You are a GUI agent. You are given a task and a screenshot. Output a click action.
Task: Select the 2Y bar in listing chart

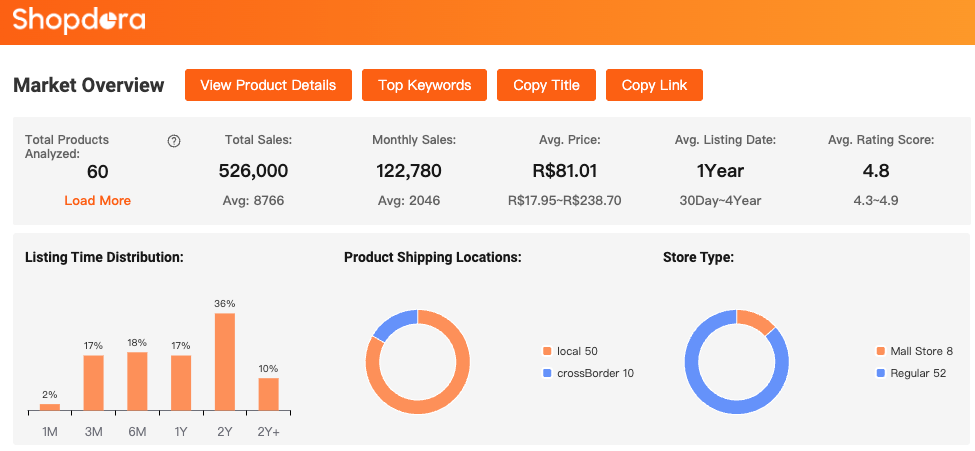(x=225, y=361)
